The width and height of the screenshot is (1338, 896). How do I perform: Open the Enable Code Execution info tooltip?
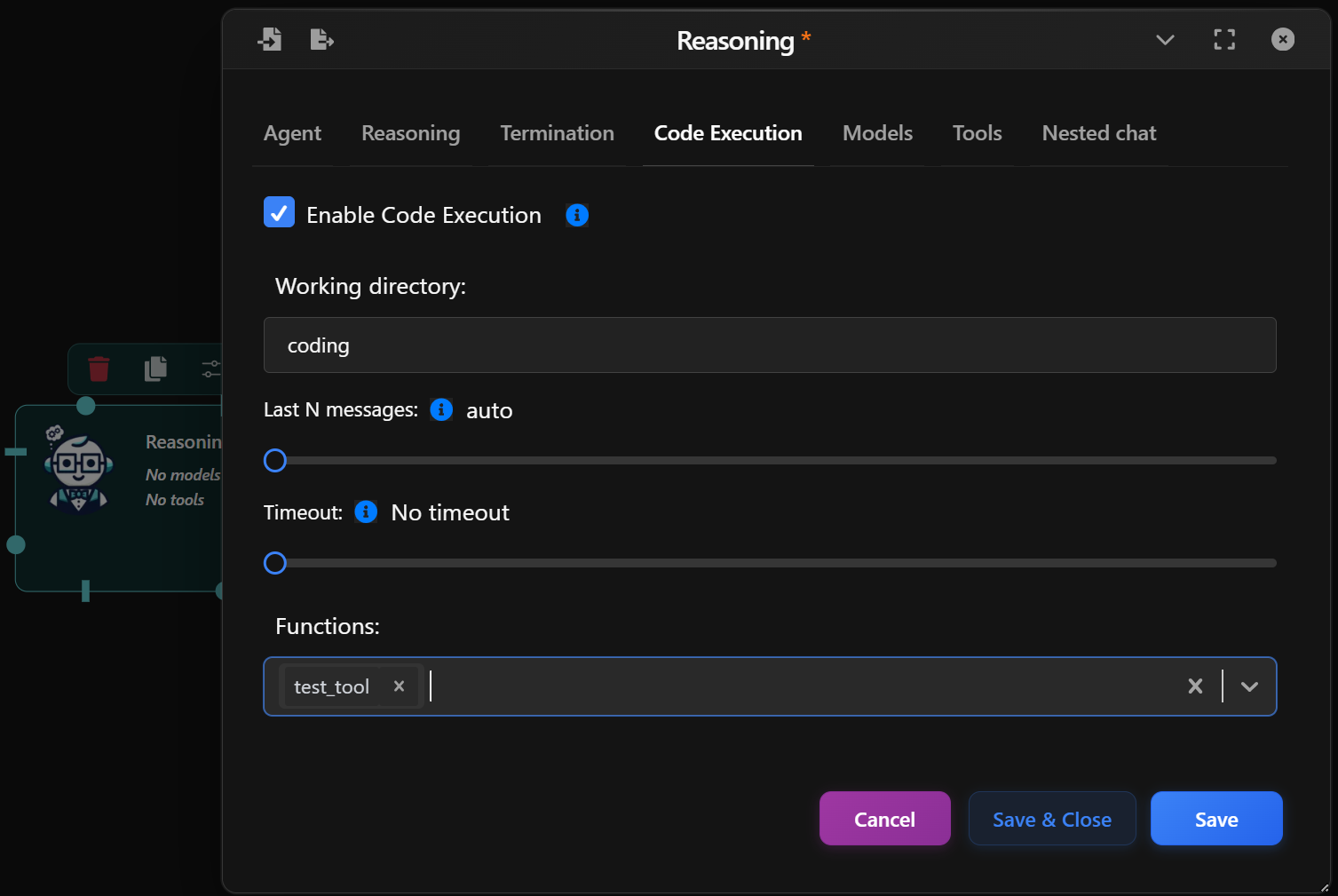(x=576, y=215)
